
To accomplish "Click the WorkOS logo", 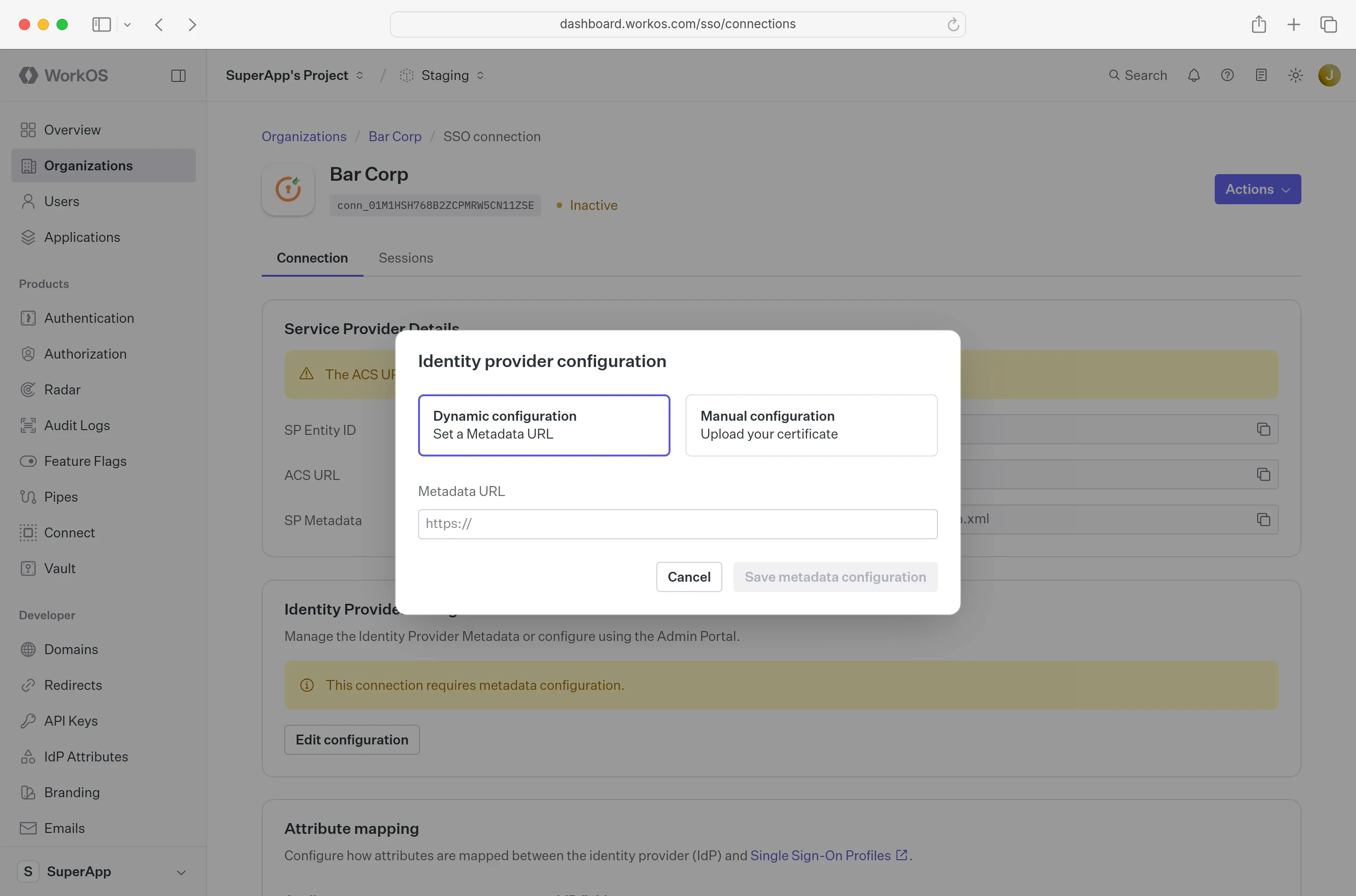I will [x=64, y=75].
